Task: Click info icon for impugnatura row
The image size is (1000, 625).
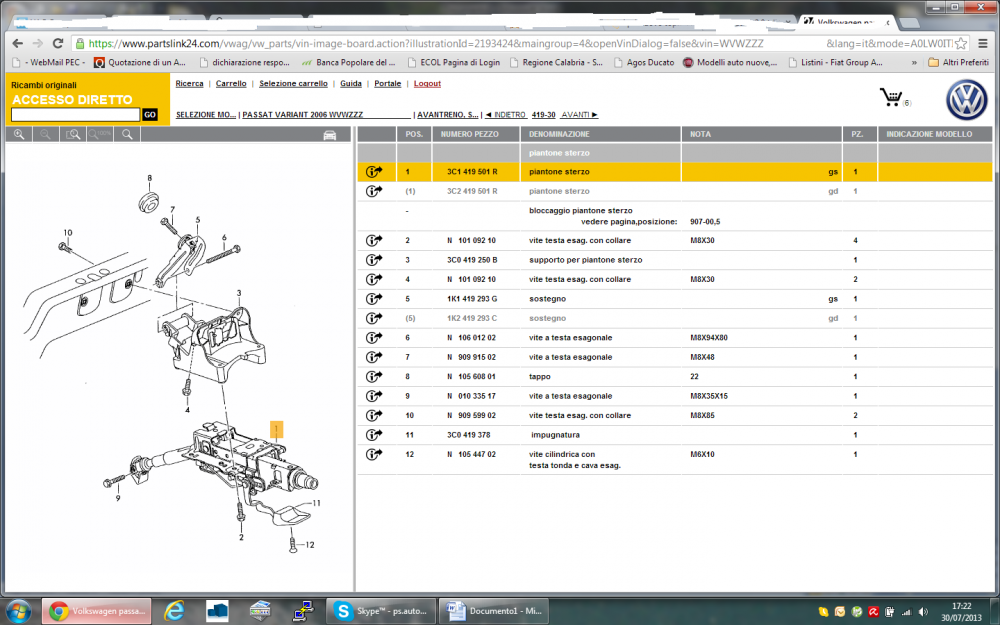Action: pos(375,435)
